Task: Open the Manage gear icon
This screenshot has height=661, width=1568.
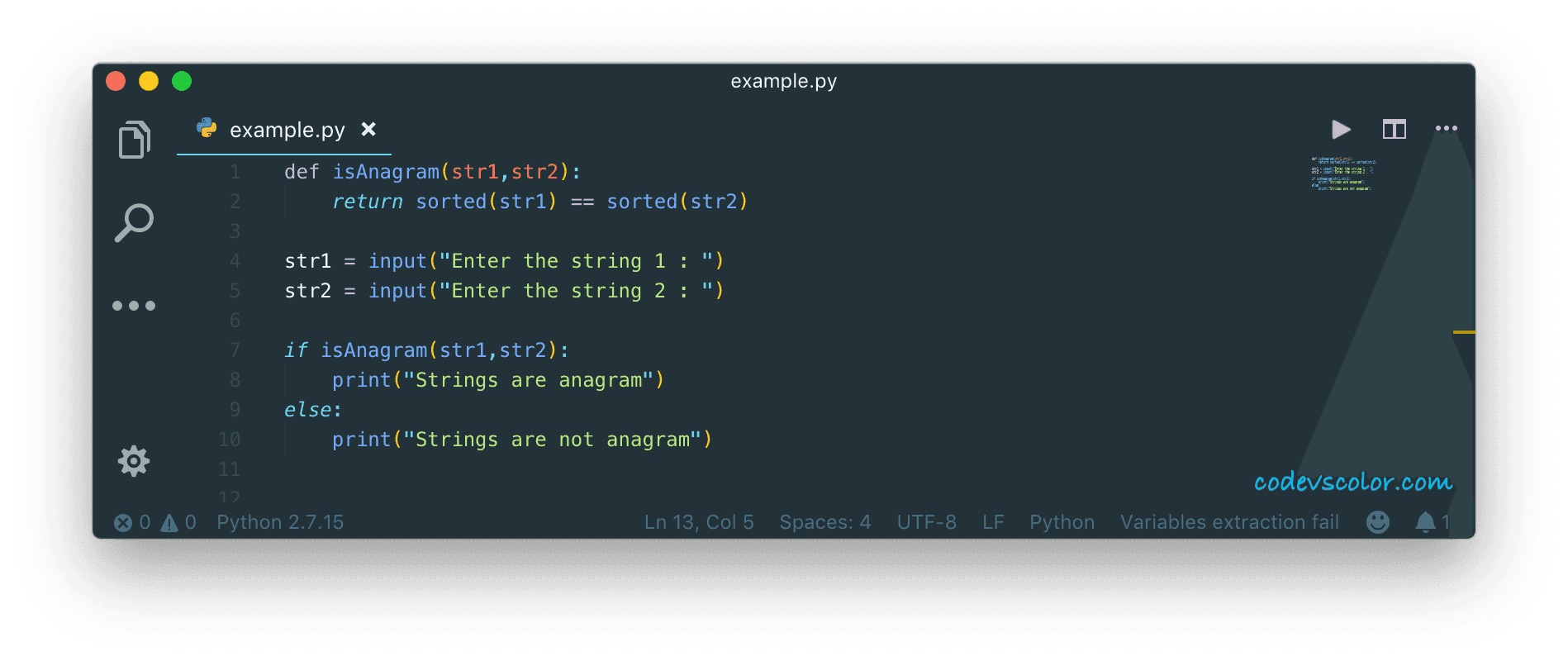Action: pyautogui.click(x=134, y=461)
